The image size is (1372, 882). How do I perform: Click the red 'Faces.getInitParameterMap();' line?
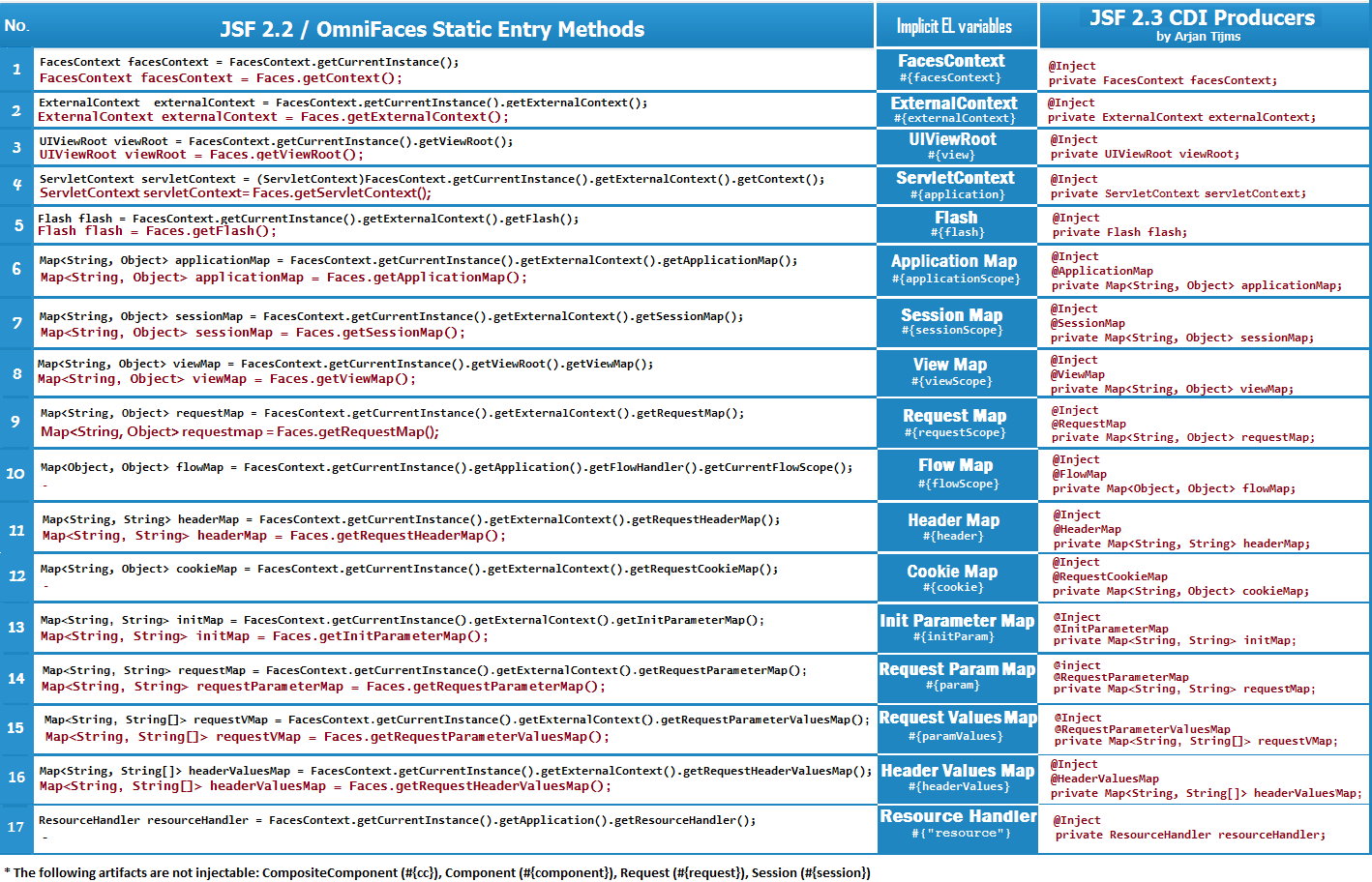[264, 636]
